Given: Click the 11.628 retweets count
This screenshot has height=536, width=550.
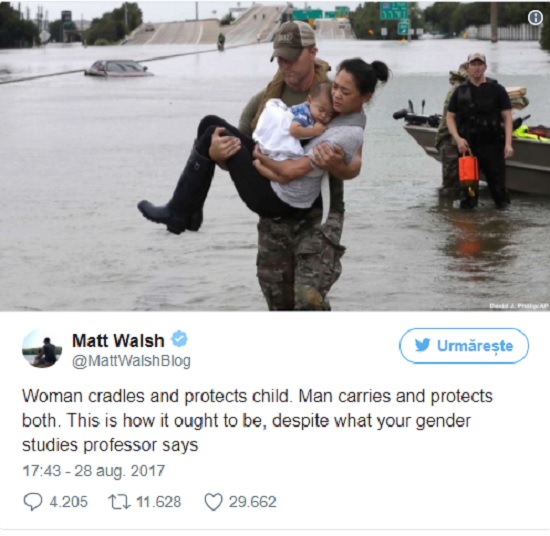Looking at the screenshot, I should pyautogui.click(x=159, y=502).
